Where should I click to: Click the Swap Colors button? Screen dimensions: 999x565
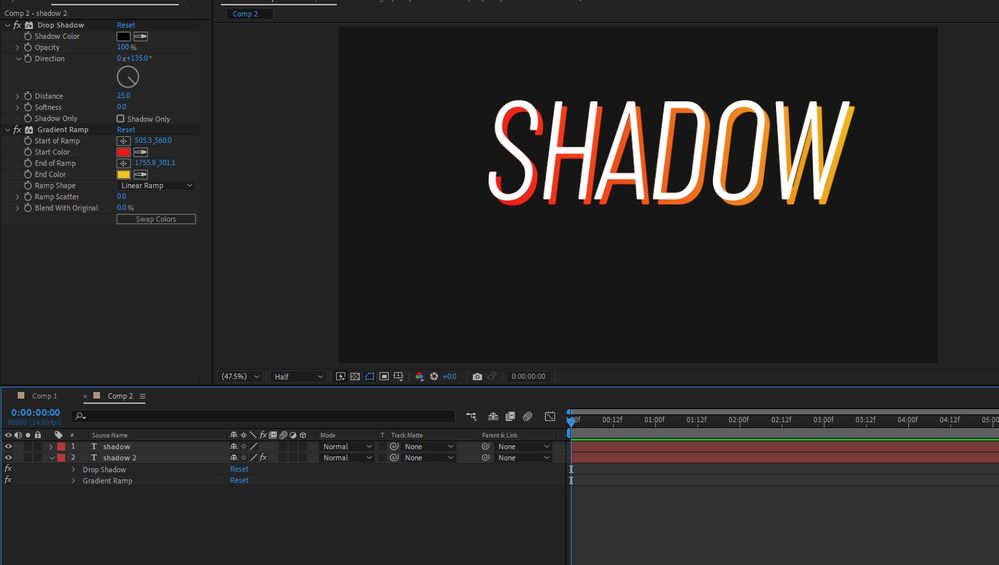pos(156,219)
